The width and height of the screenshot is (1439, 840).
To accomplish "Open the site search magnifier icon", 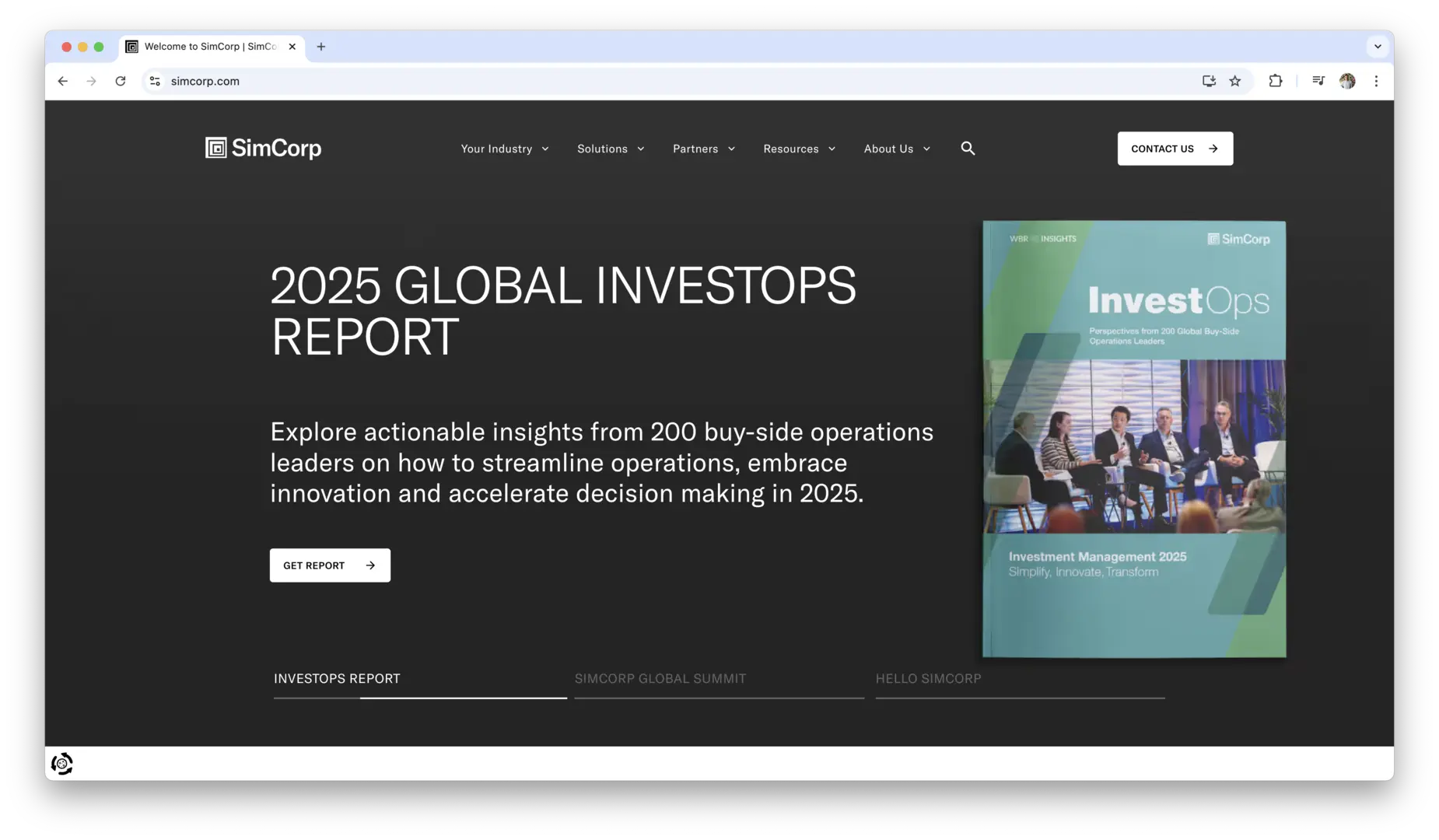I will click(968, 148).
